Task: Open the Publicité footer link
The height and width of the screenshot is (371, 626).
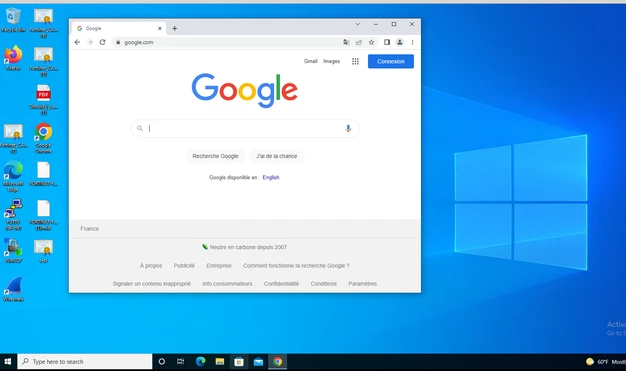Action: 184,266
